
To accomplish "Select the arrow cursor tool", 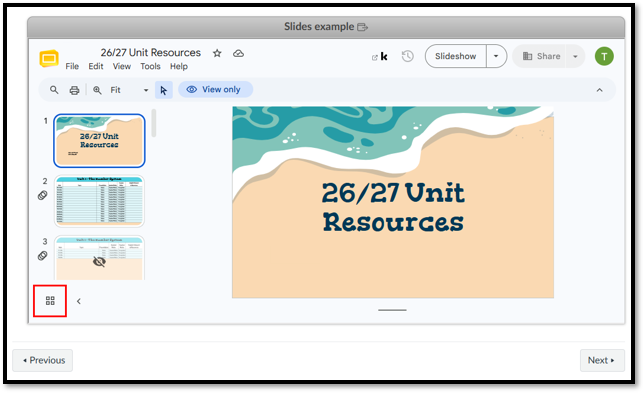I will tap(163, 90).
